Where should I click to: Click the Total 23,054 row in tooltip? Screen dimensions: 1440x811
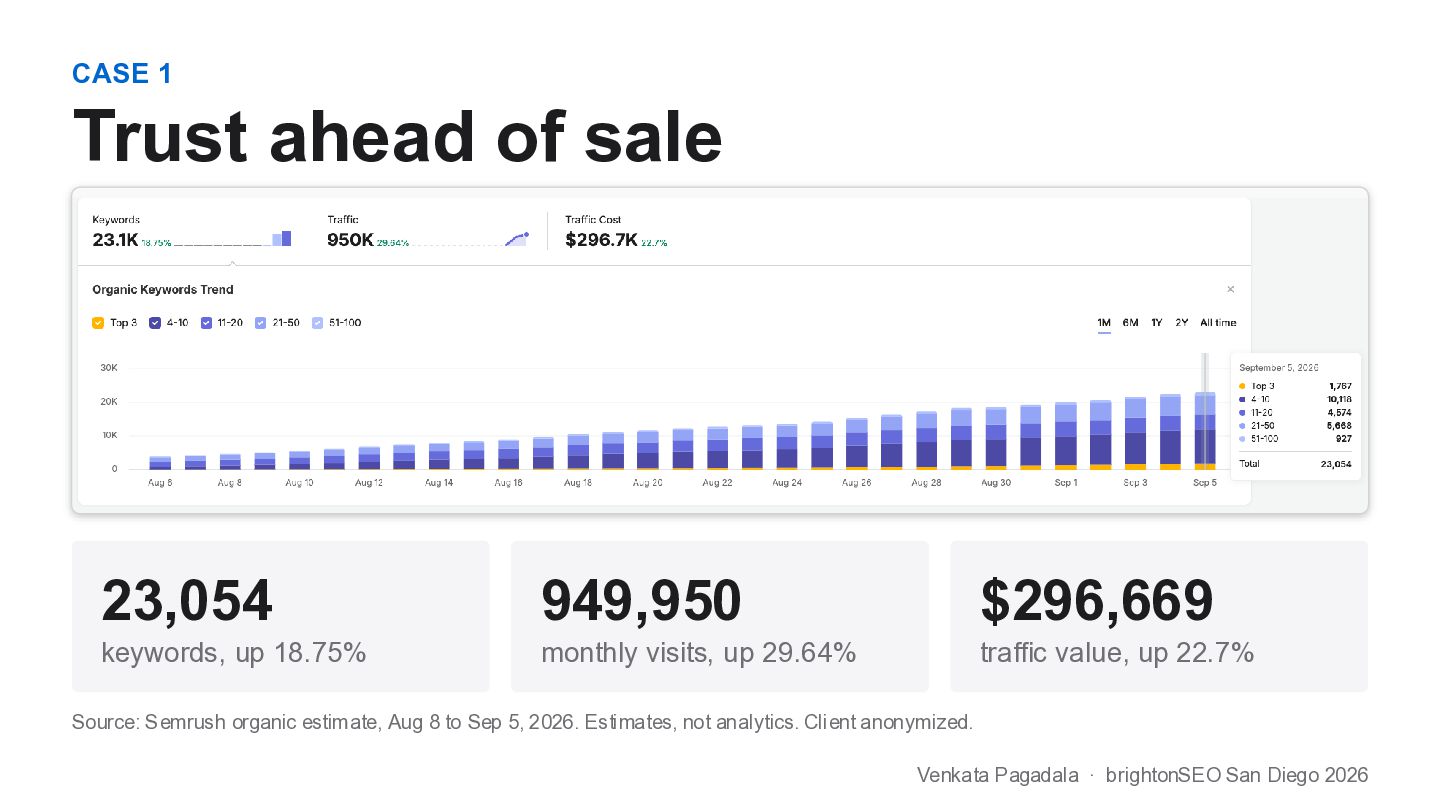click(1295, 464)
